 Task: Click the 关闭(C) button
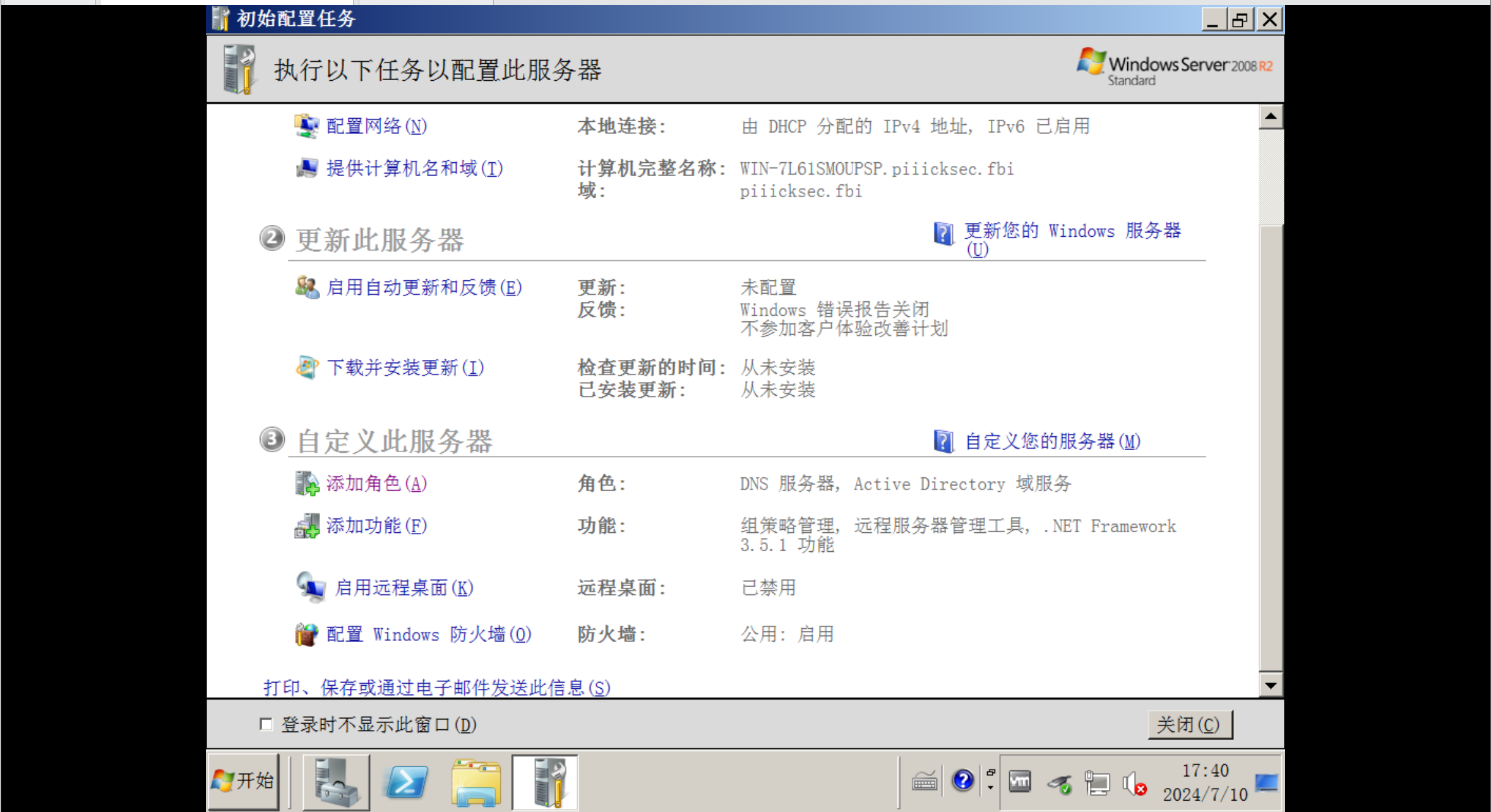point(1189,724)
